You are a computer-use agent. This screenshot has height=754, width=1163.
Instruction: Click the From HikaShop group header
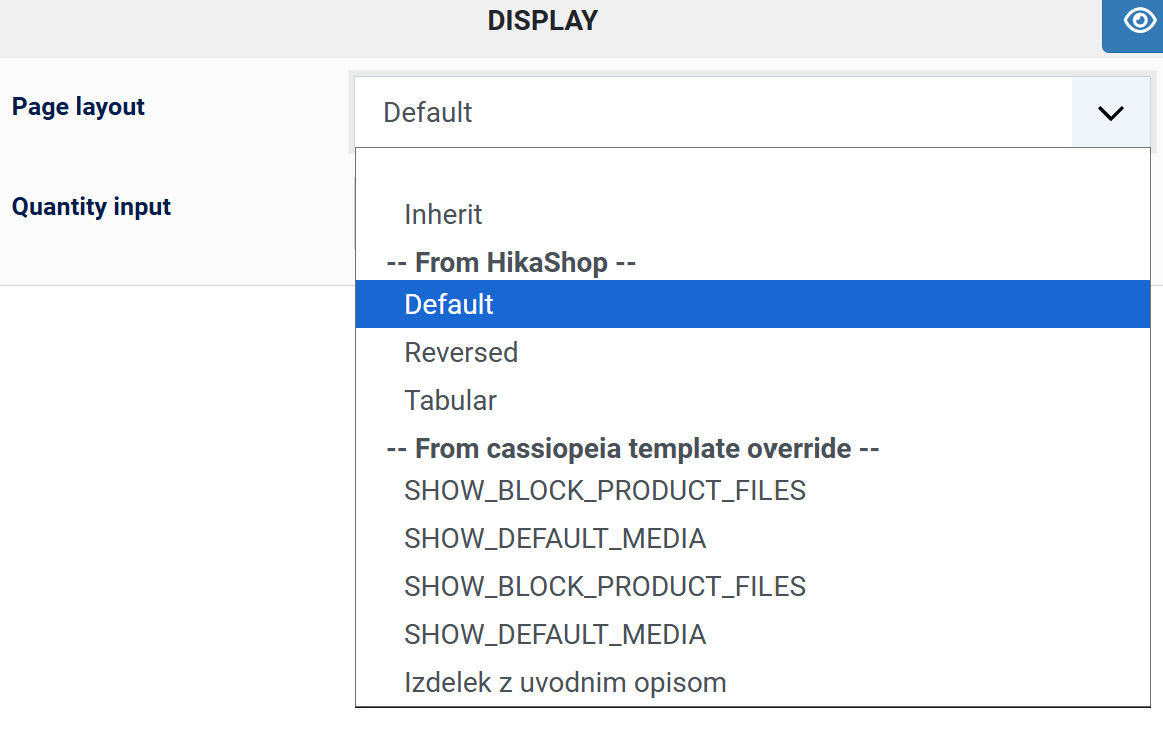point(511,263)
